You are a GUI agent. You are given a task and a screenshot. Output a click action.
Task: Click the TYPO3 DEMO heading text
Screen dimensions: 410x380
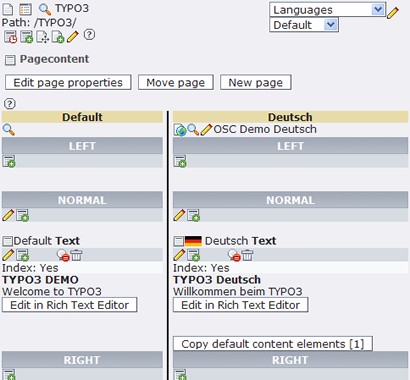point(40,280)
